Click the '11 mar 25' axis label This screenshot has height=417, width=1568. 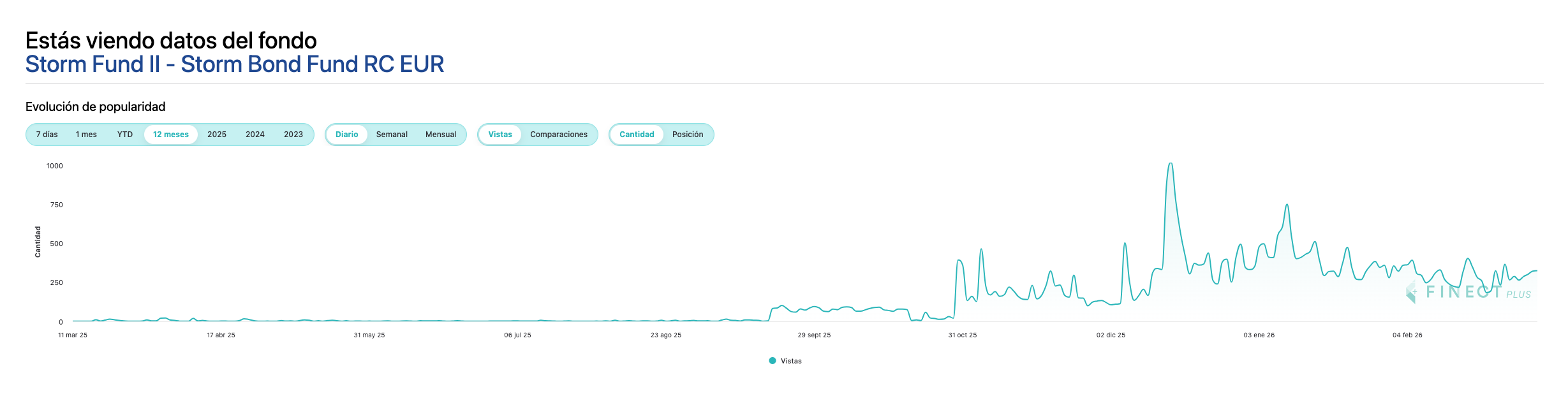click(x=73, y=335)
